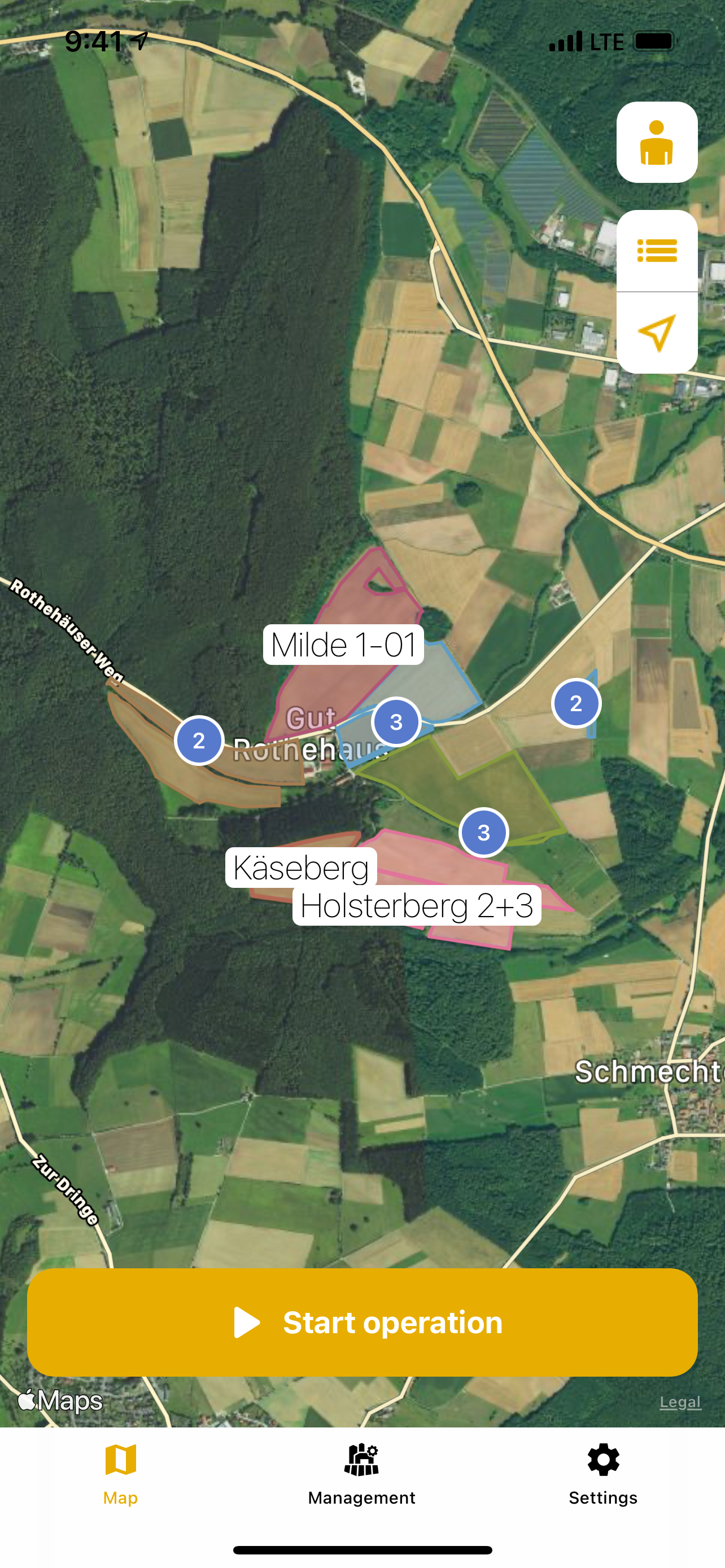Expand cluster 2 on the brown fields
Image resolution: width=725 pixels, height=1568 pixels.
199,741
